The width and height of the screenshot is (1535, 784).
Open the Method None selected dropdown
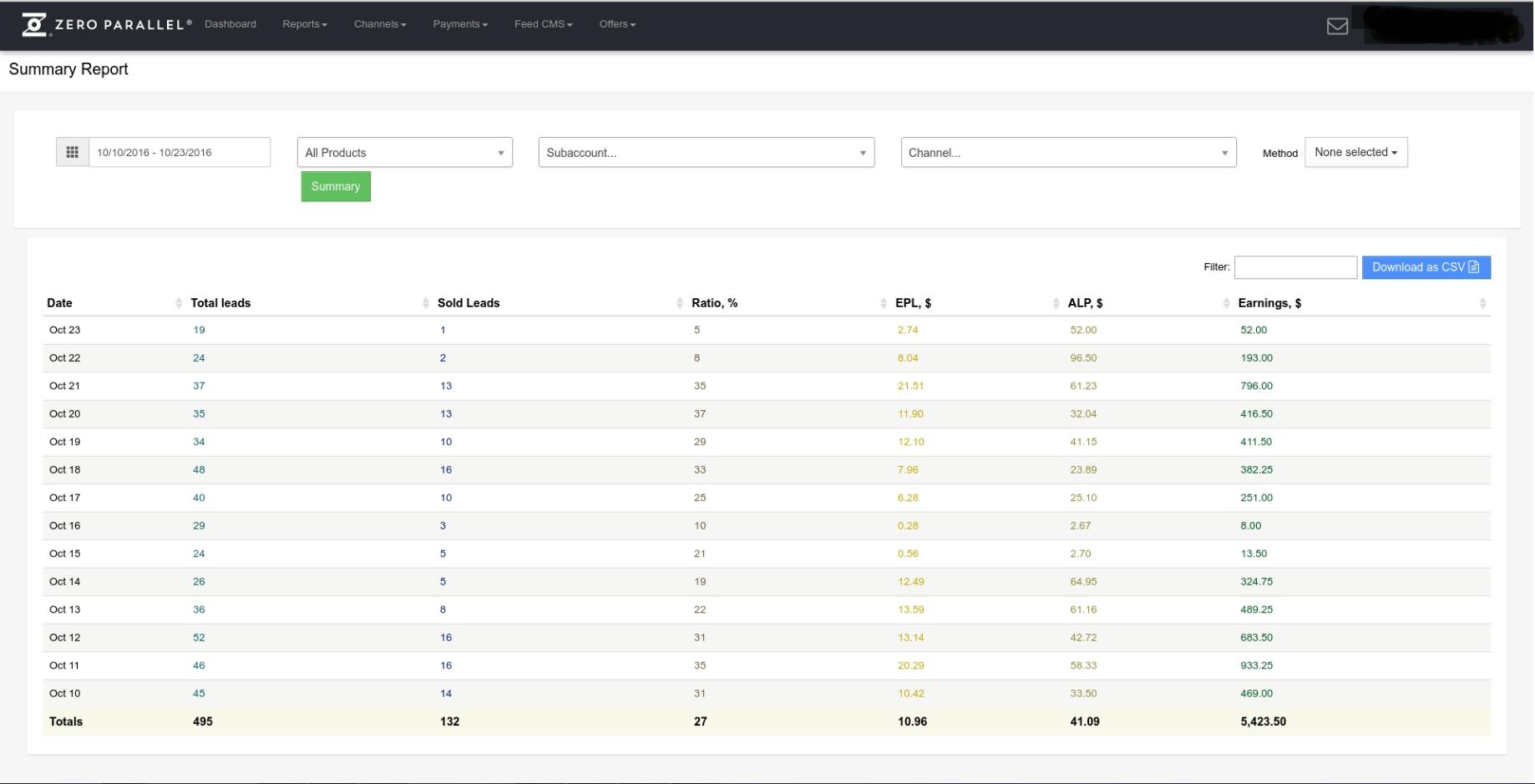(1355, 152)
